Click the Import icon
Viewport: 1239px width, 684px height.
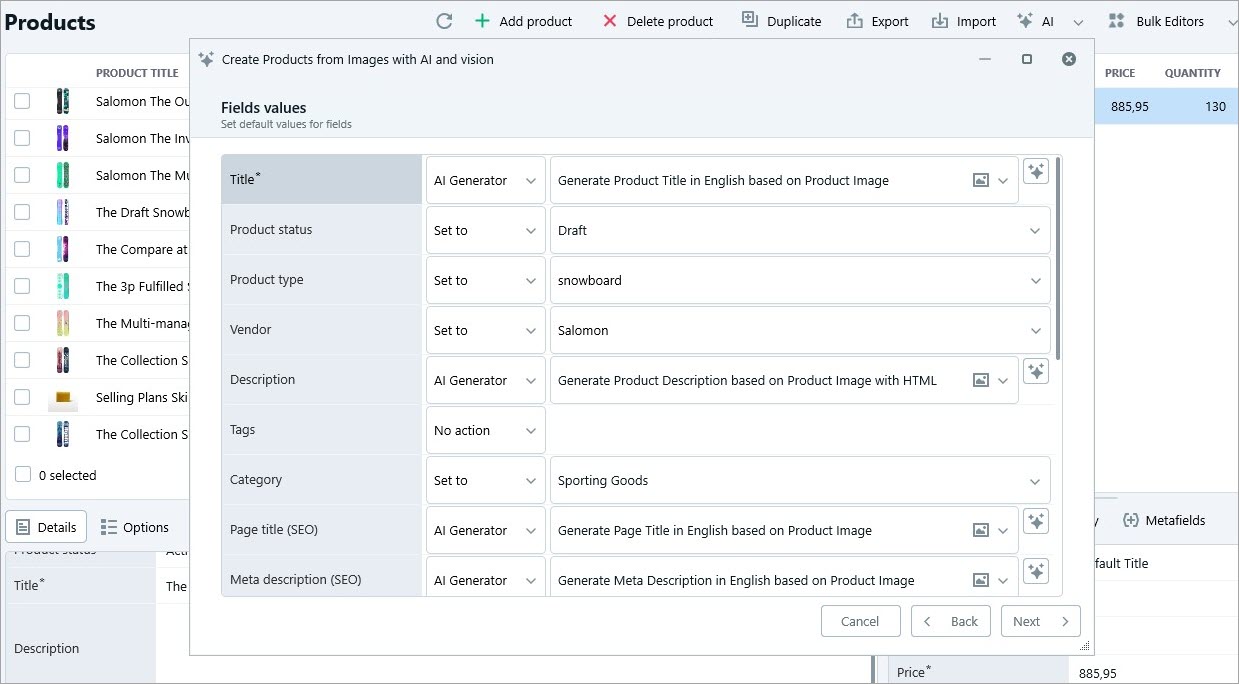(x=939, y=21)
